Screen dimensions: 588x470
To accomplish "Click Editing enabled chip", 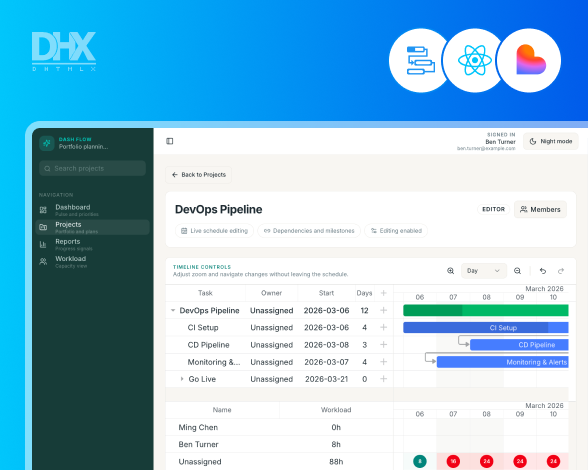I will point(396,231).
